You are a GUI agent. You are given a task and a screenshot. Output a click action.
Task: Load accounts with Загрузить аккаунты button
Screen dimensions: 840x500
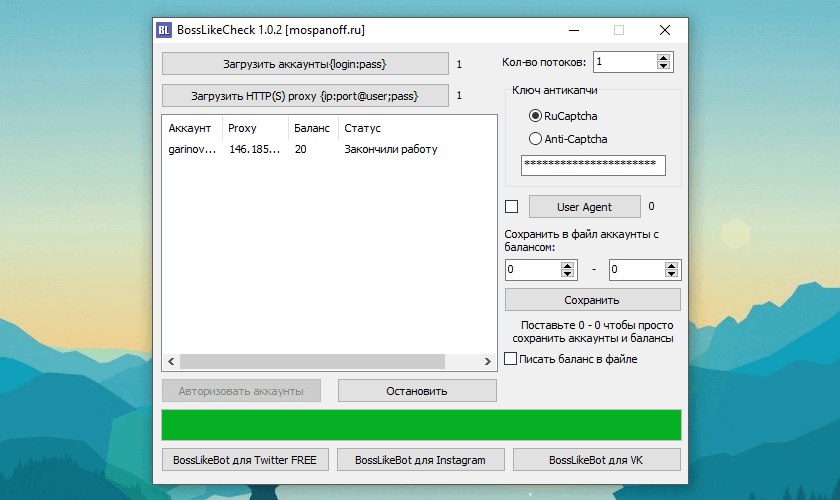pos(305,64)
